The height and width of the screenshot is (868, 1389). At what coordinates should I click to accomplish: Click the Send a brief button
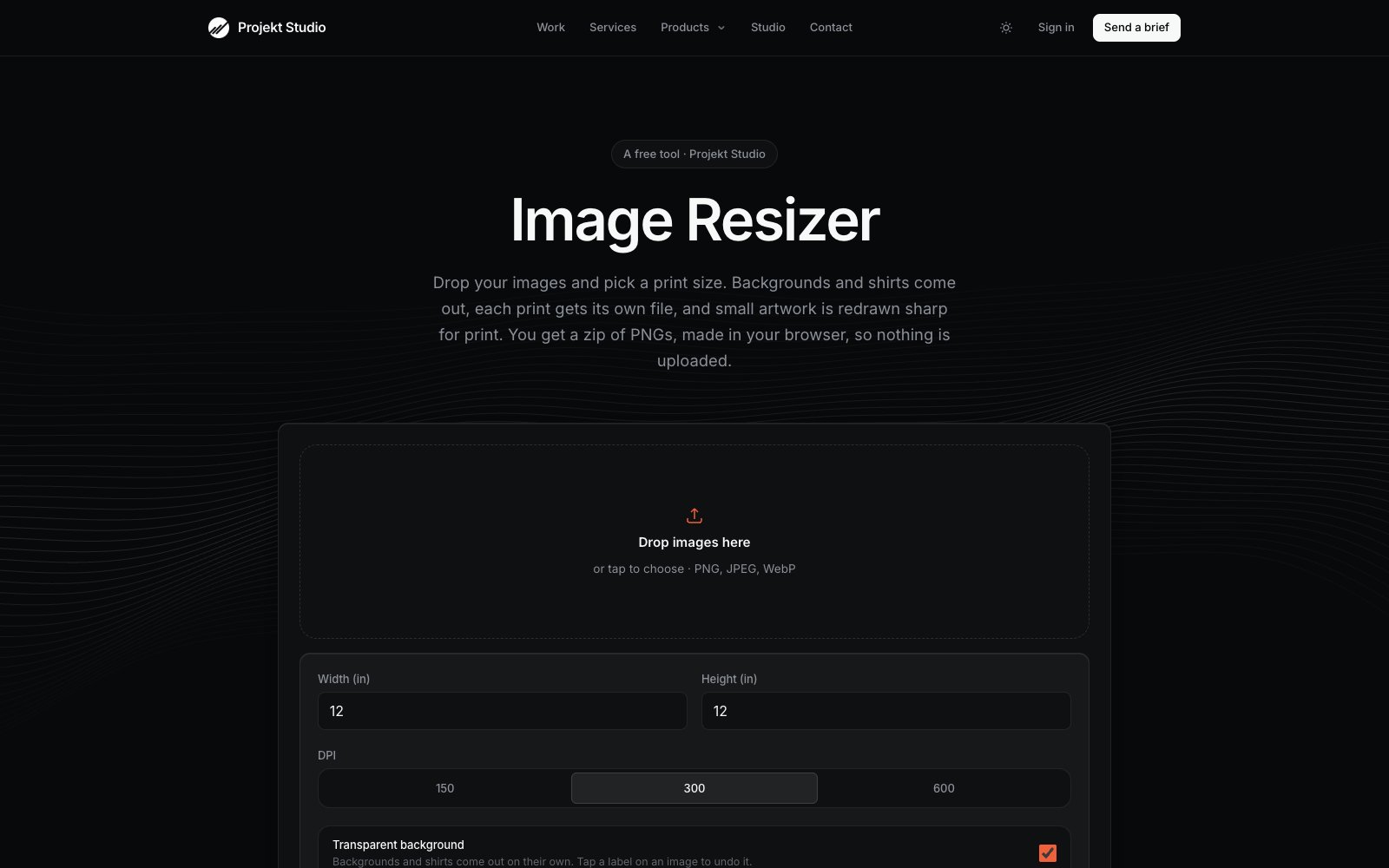point(1136,28)
